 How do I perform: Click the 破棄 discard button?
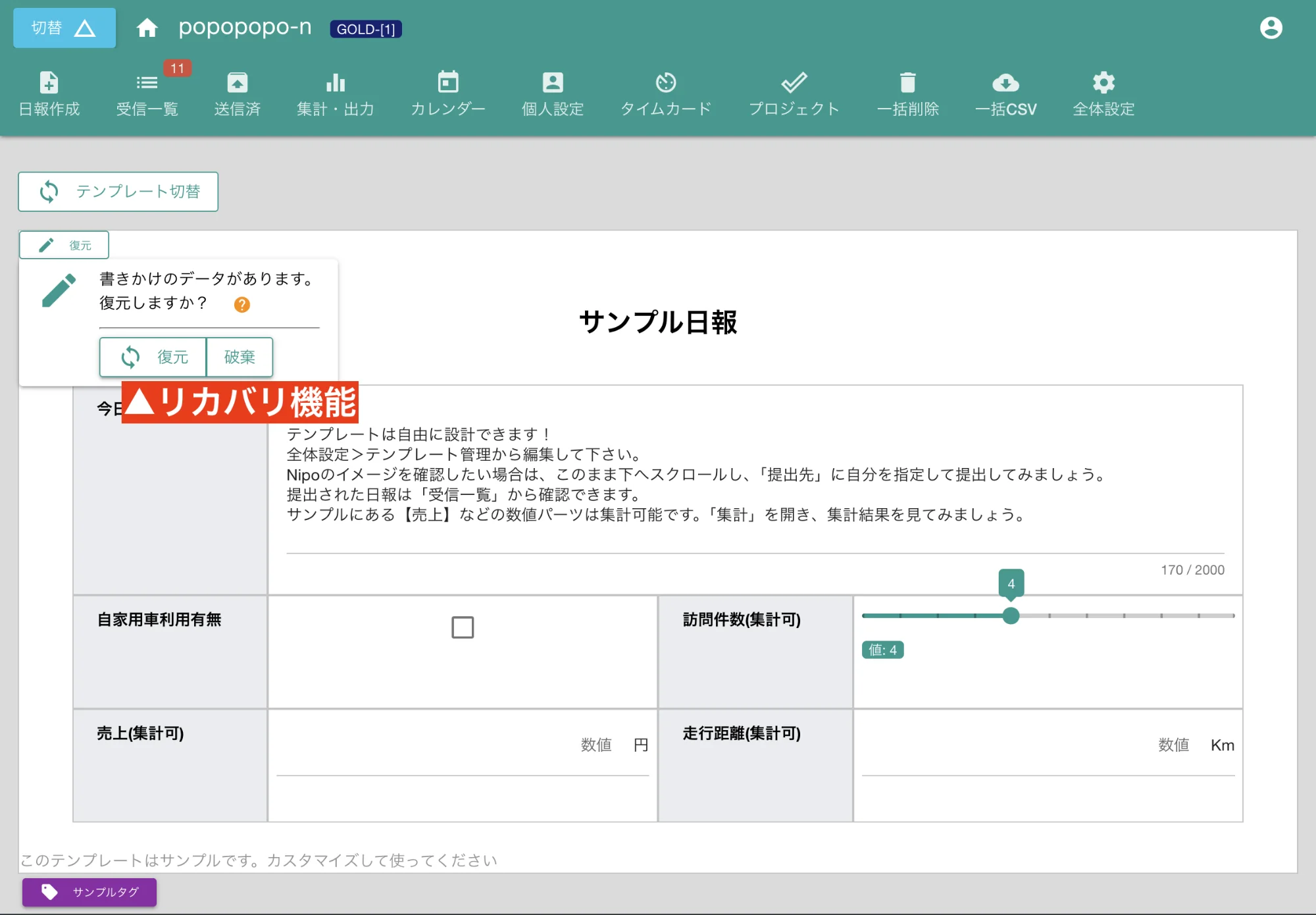point(240,357)
